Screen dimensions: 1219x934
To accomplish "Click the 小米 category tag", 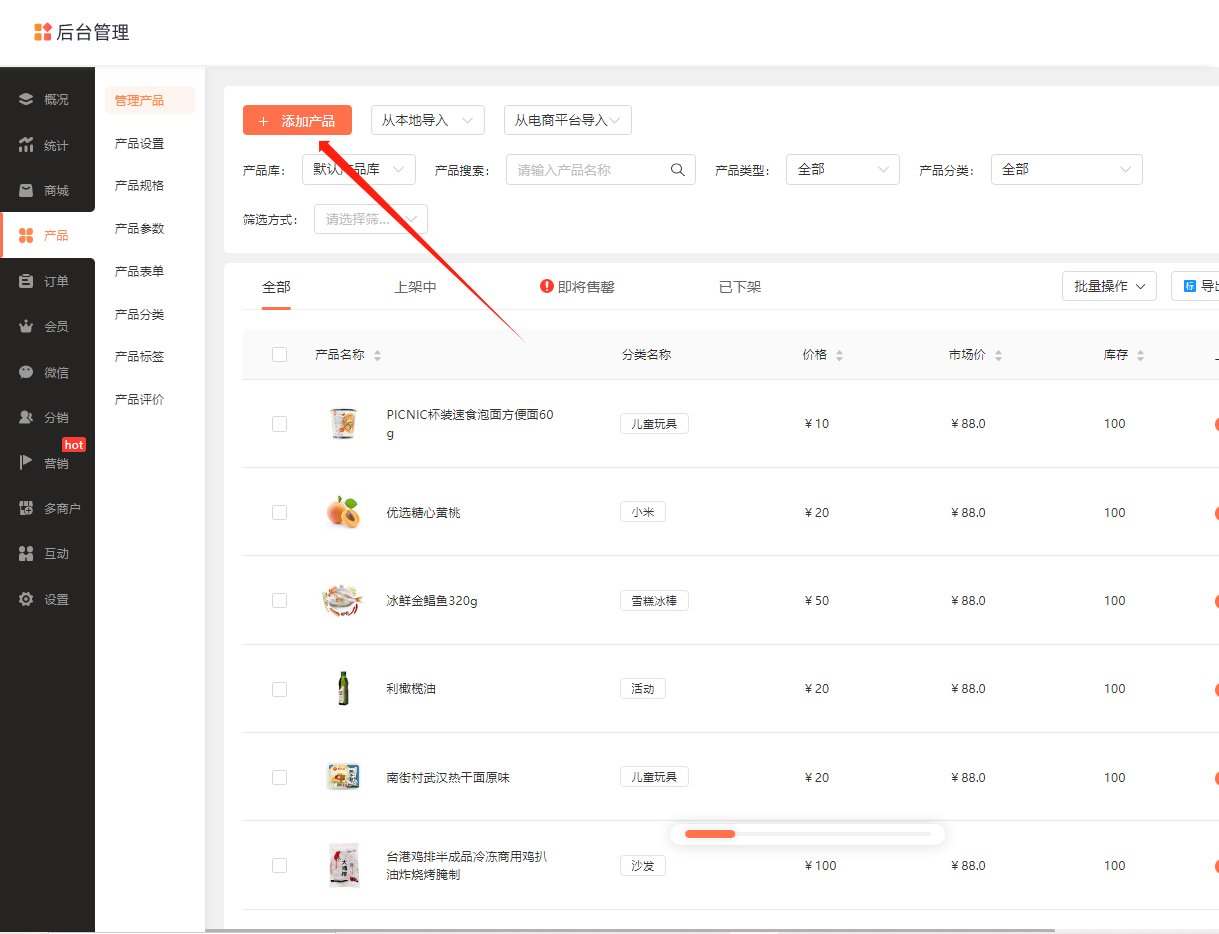I will coord(643,512).
